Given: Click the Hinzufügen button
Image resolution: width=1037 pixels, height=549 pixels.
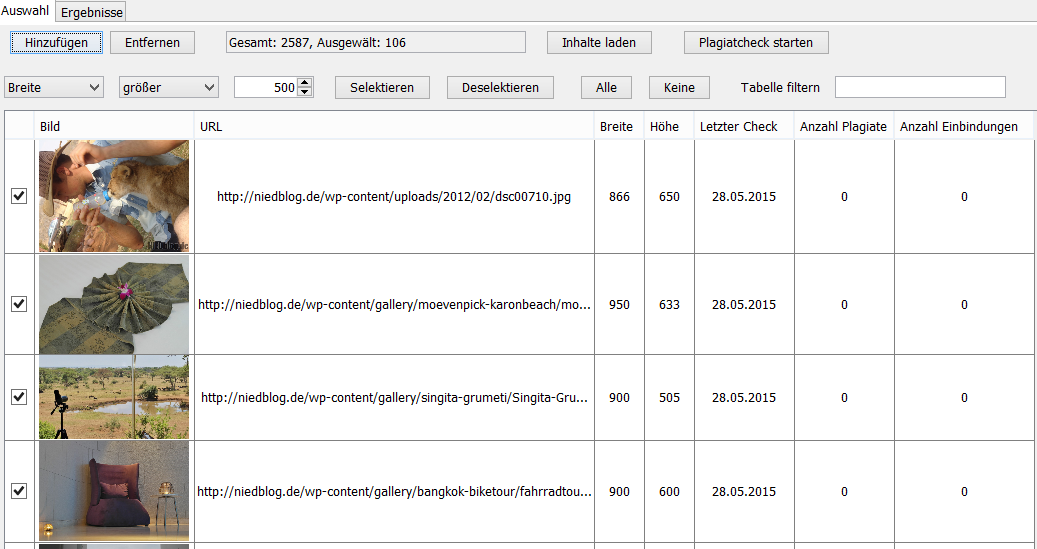Looking at the screenshot, I should 56,42.
